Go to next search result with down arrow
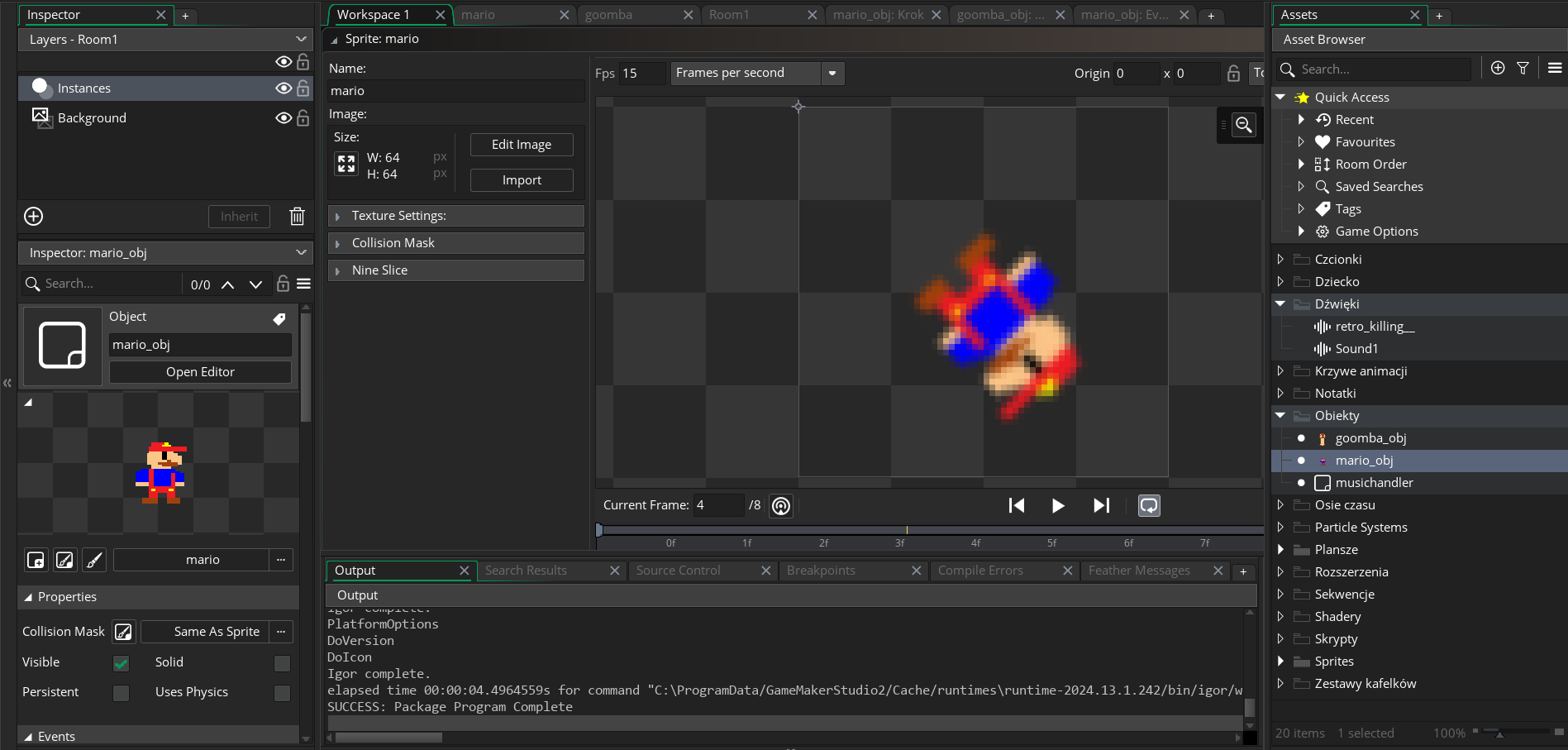The width and height of the screenshot is (1568, 750). (255, 284)
